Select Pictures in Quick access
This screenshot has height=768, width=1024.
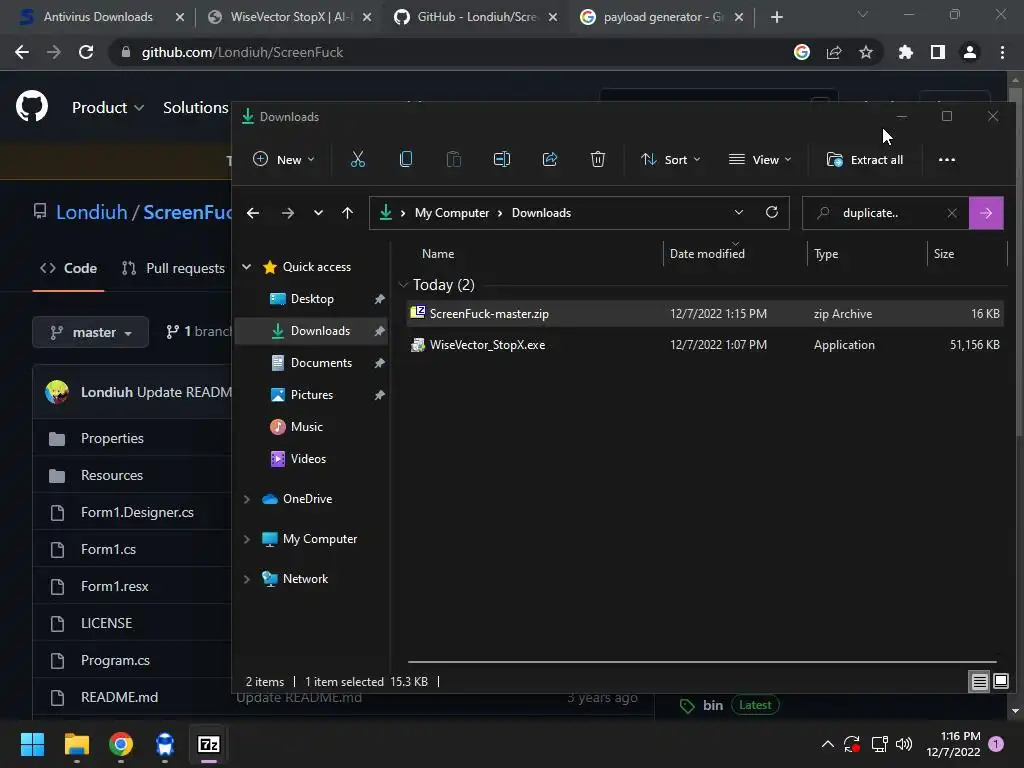[x=312, y=394]
